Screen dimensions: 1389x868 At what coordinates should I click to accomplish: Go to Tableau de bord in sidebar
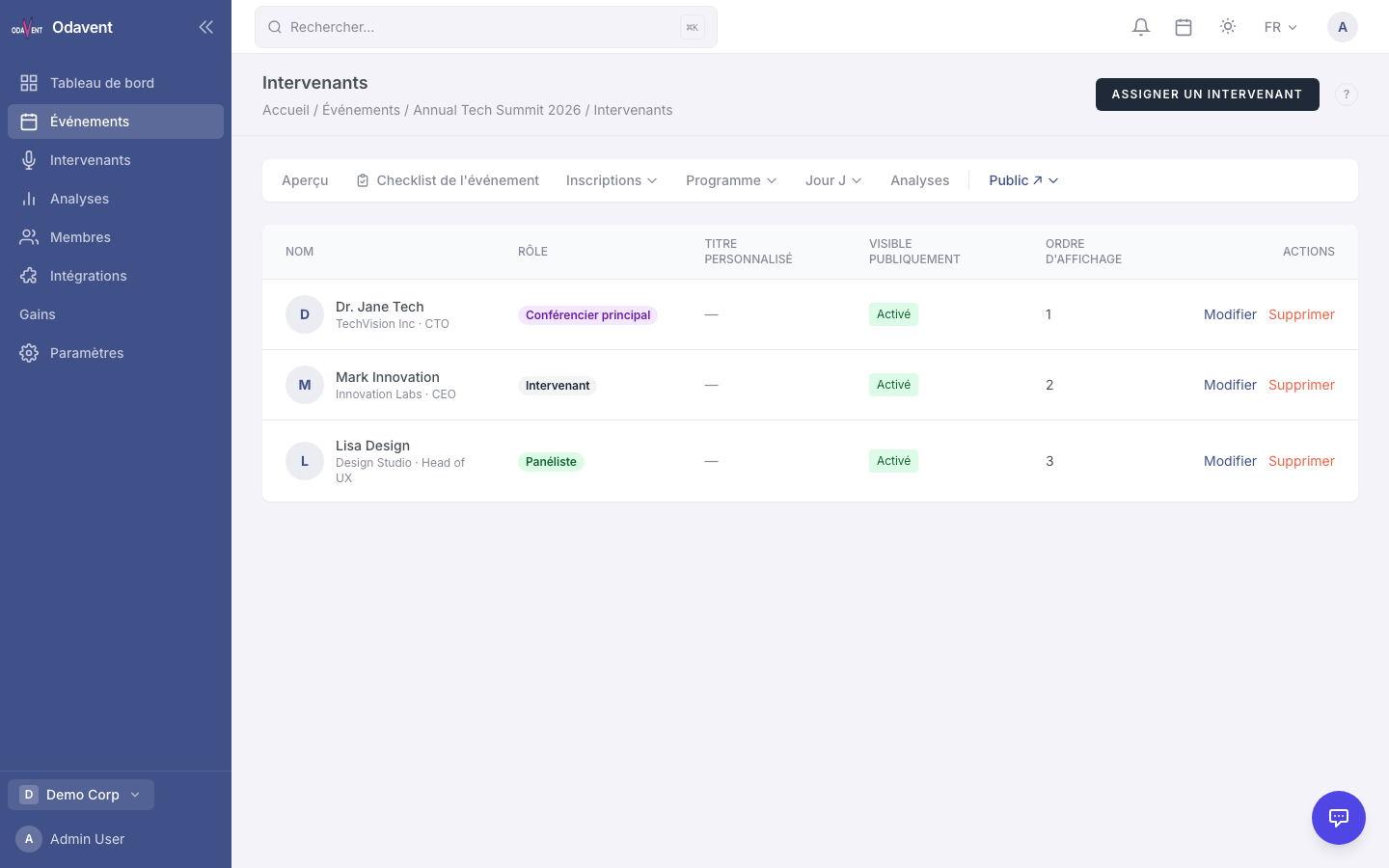tap(116, 83)
